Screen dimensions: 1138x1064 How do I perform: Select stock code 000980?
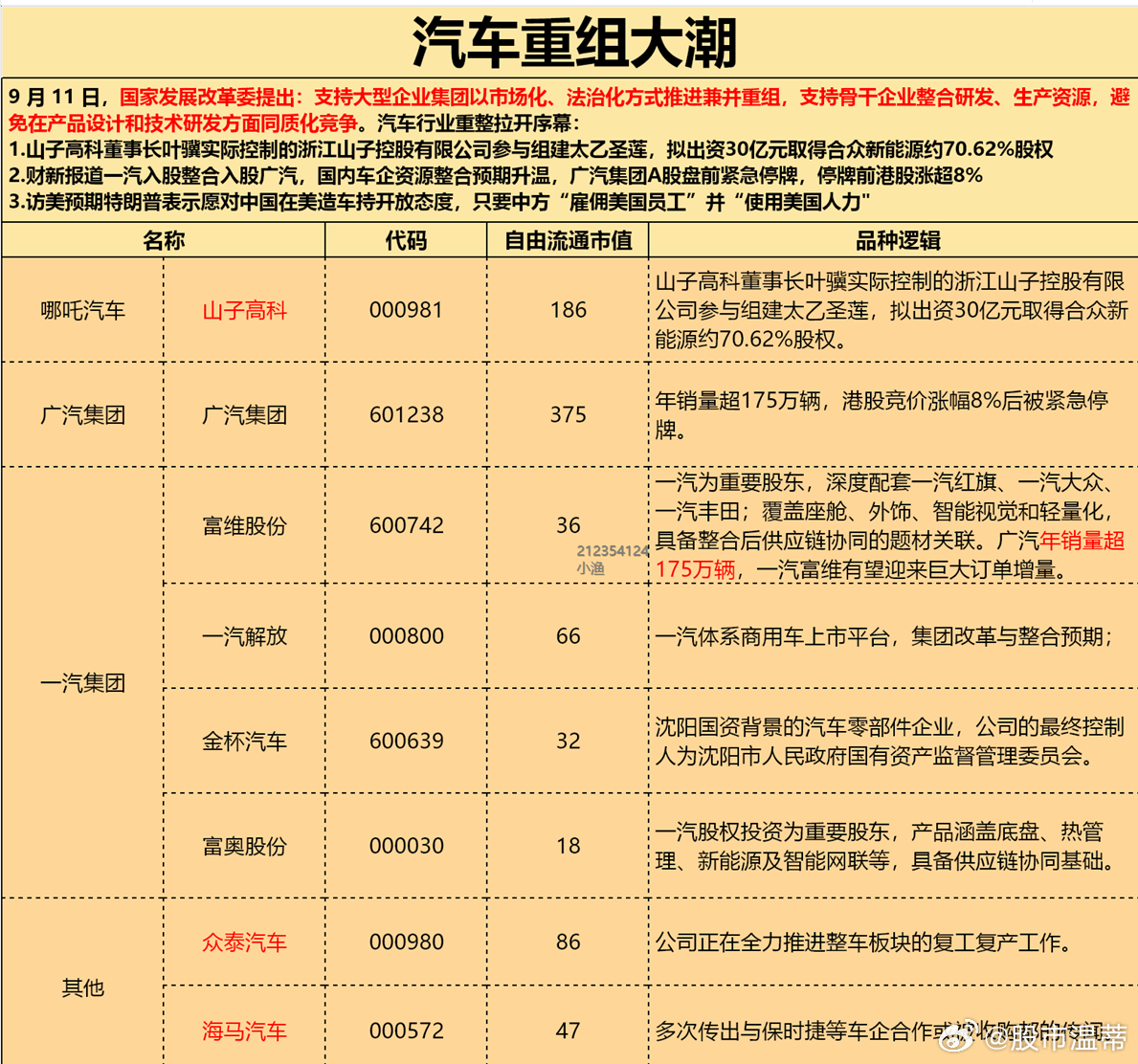click(406, 942)
